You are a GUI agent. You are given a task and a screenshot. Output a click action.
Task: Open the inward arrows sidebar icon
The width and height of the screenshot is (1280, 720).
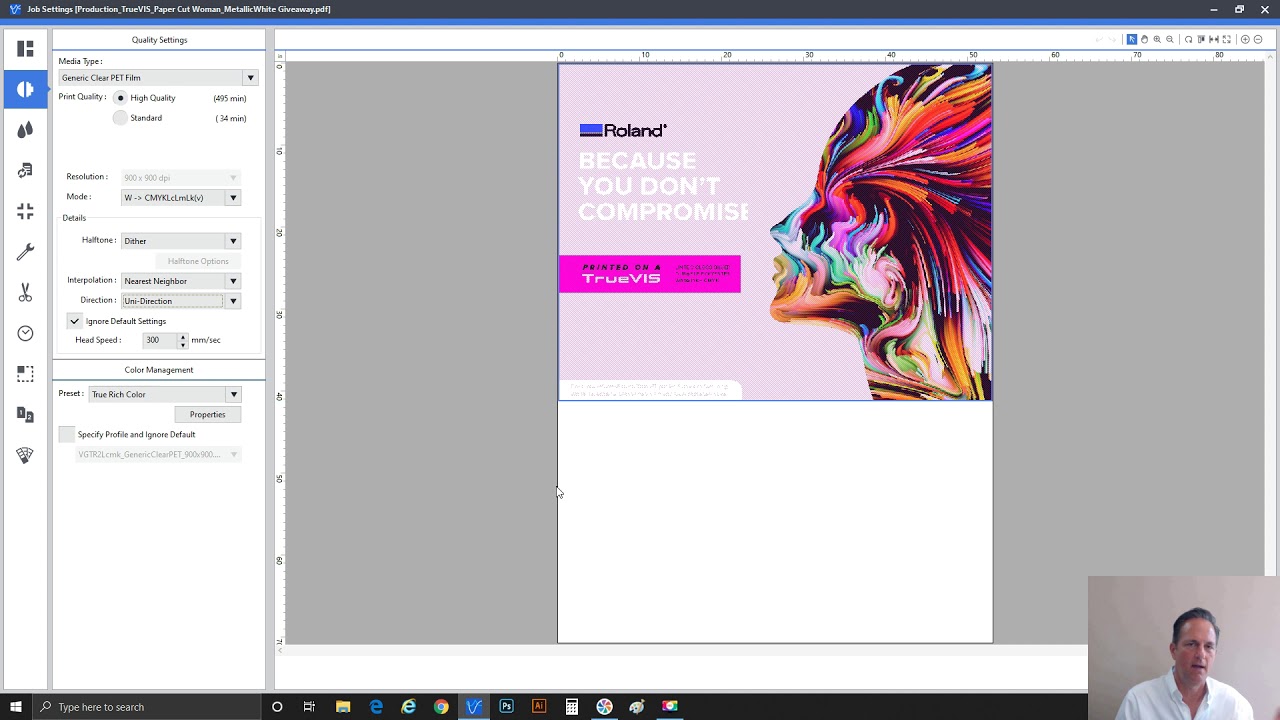(x=25, y=211)
